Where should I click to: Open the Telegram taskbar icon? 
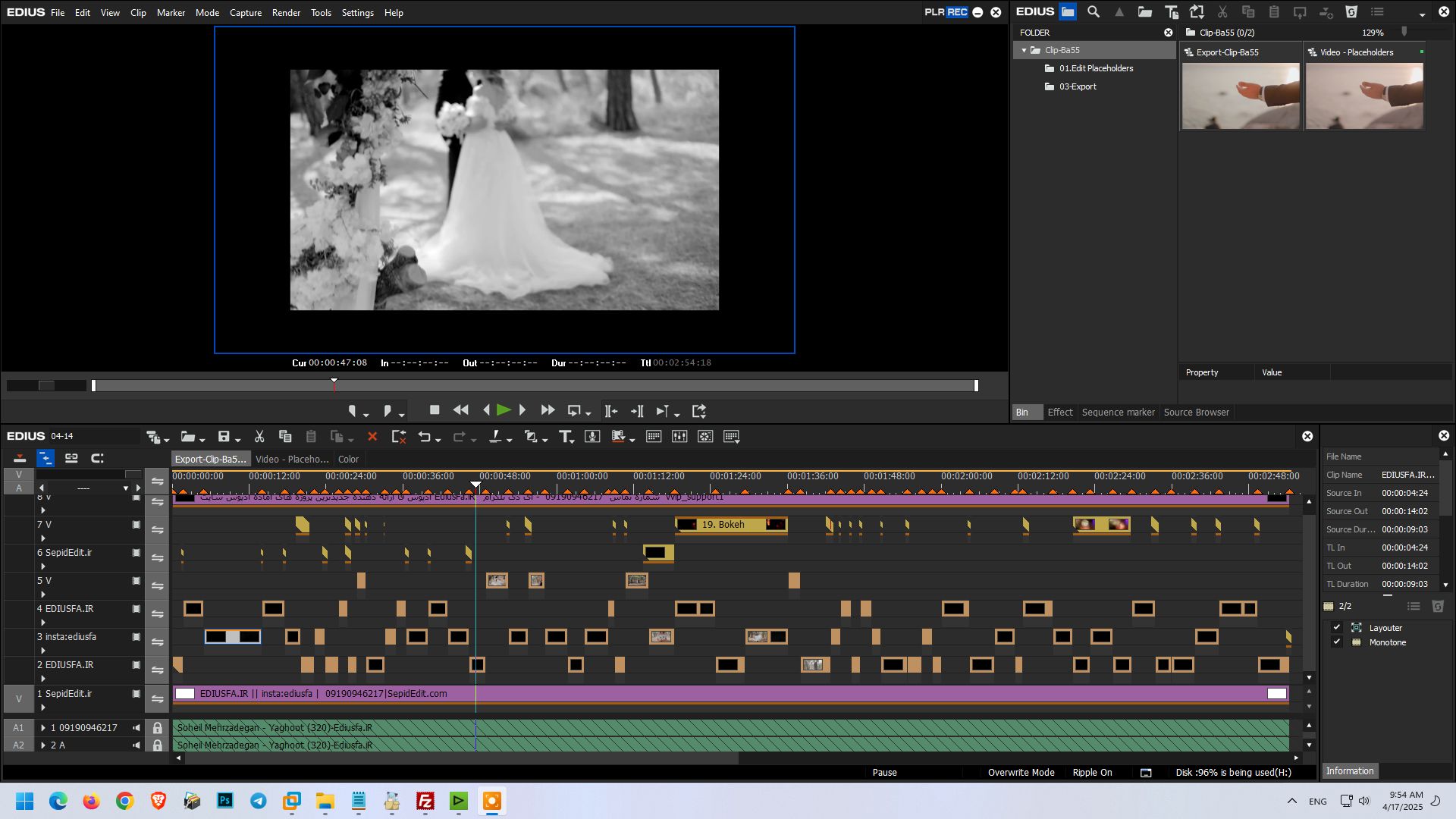tap(259, 801)
